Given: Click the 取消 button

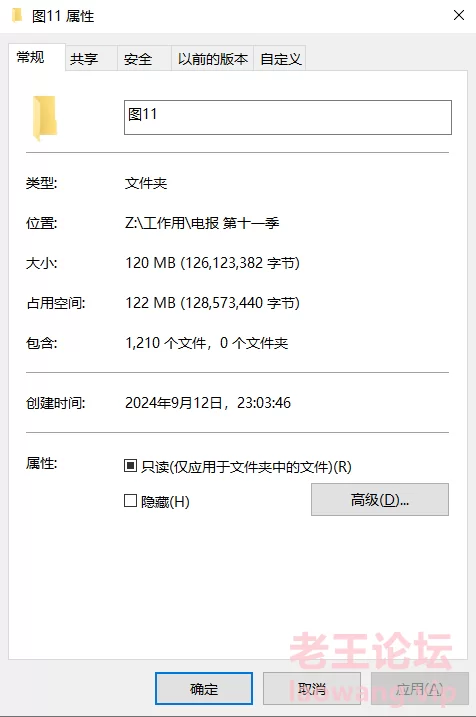Looking at the screenshot, I should point(312,688).
